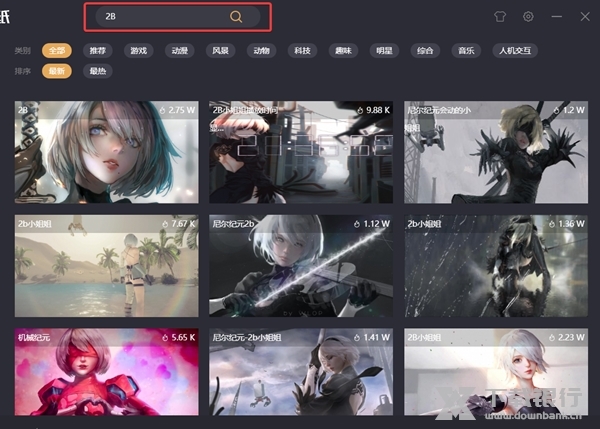Select the 推荐 category filter
Image resolution: width=600 pixels, height=429 pixels.
pyautogui.click(x=98, y=51)
